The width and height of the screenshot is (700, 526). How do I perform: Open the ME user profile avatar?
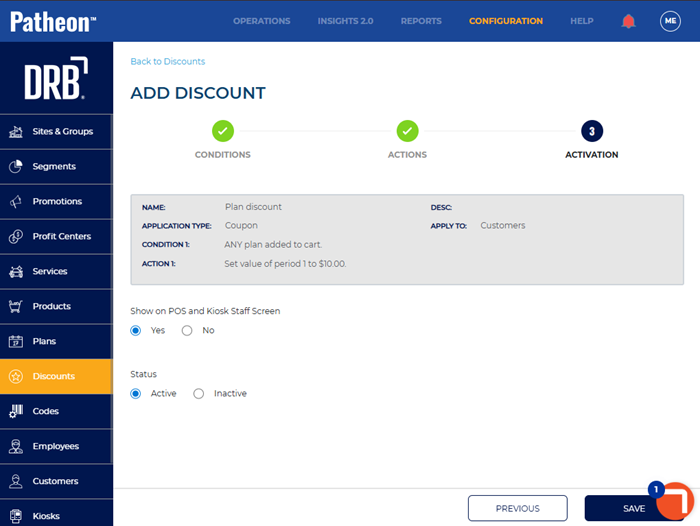pyautogui.click(x=670, y=21)
